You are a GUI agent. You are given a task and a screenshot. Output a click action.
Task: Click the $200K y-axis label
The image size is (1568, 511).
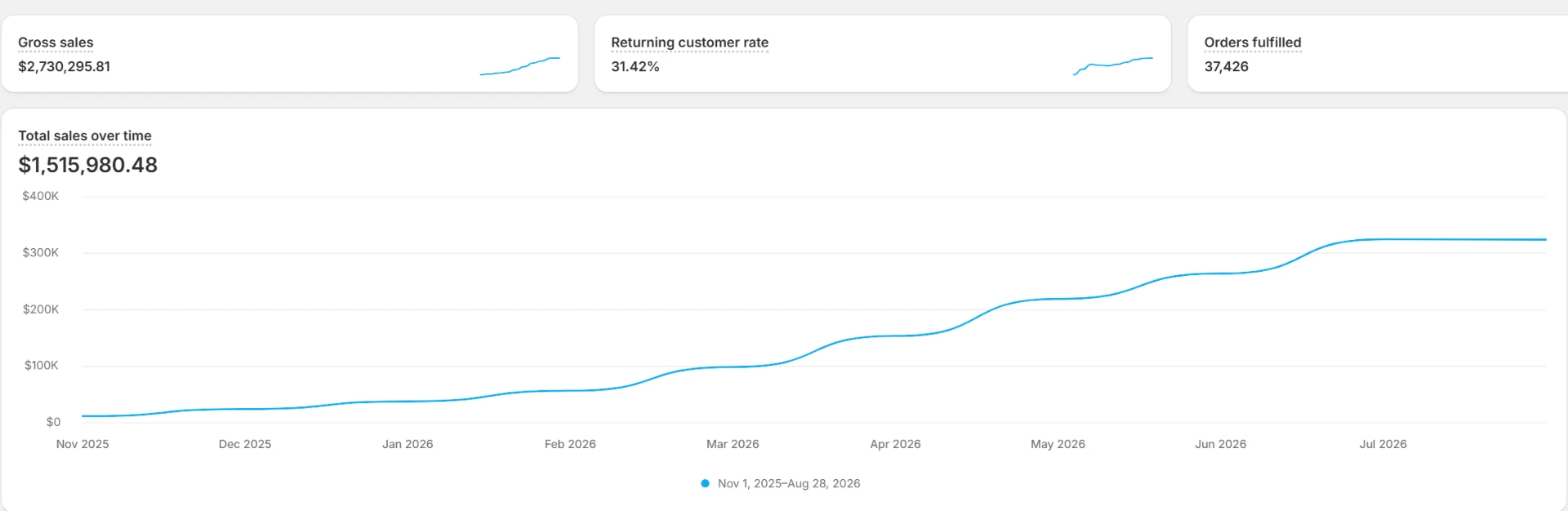pos(40,309)
